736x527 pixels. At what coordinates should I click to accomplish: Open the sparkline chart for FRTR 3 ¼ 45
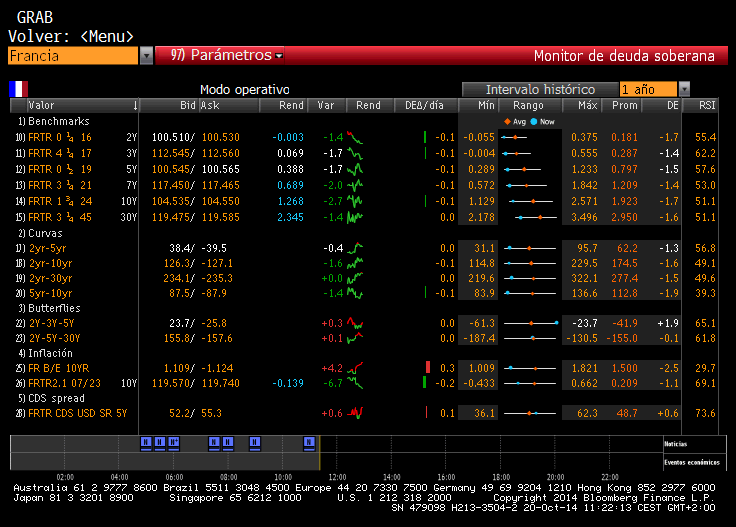pos(355,217)
